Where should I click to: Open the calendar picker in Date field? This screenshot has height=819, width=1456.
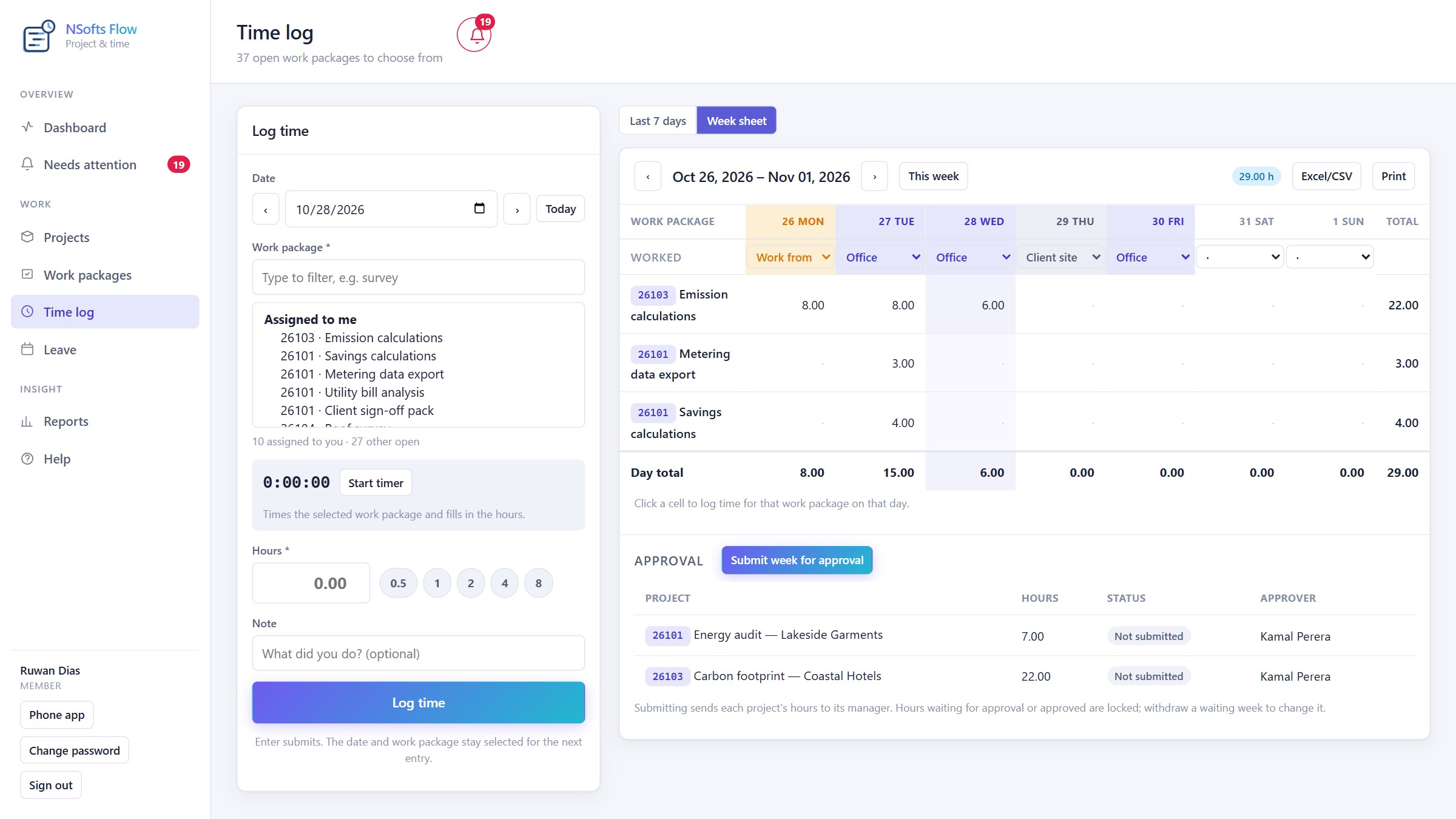click(x=479, y=209)
